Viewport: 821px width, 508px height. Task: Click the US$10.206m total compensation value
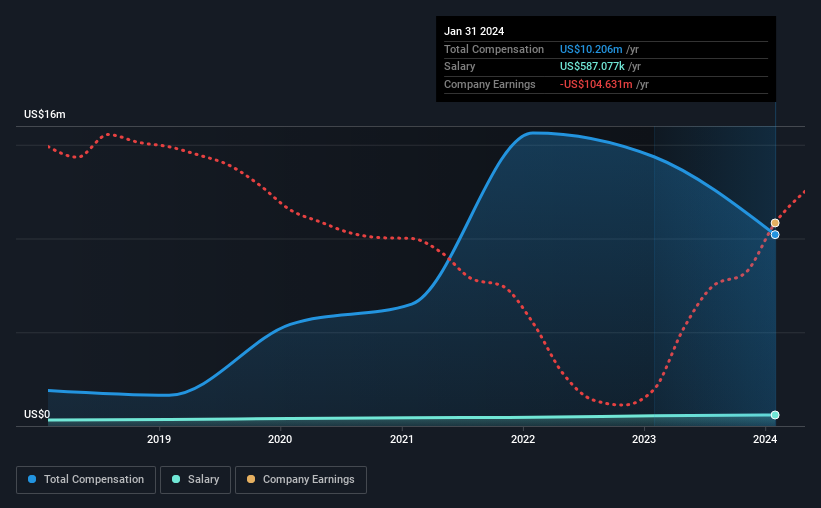click(x=591, y=49)
